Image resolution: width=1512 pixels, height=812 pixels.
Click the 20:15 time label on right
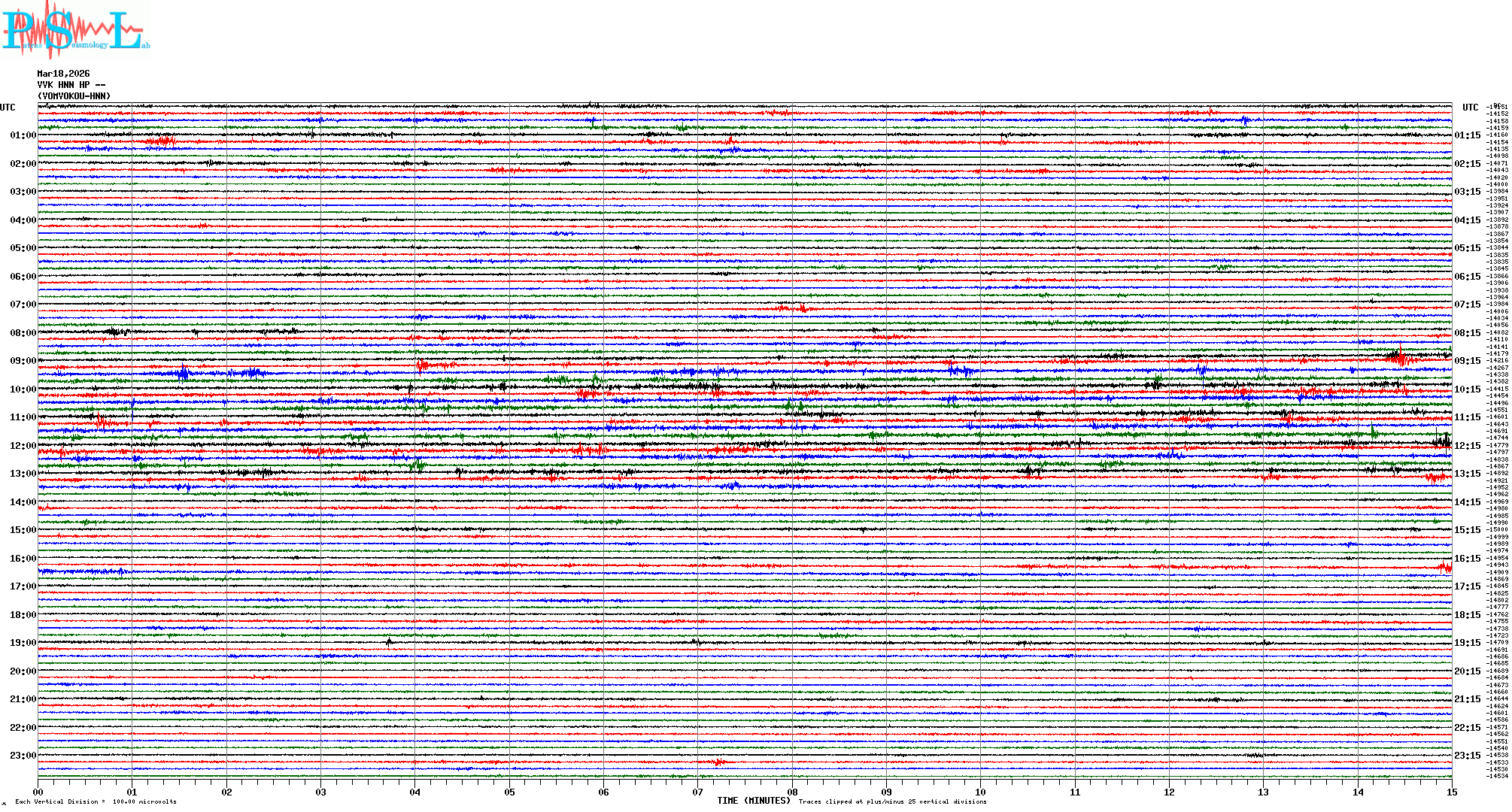tap(1467, 671)
